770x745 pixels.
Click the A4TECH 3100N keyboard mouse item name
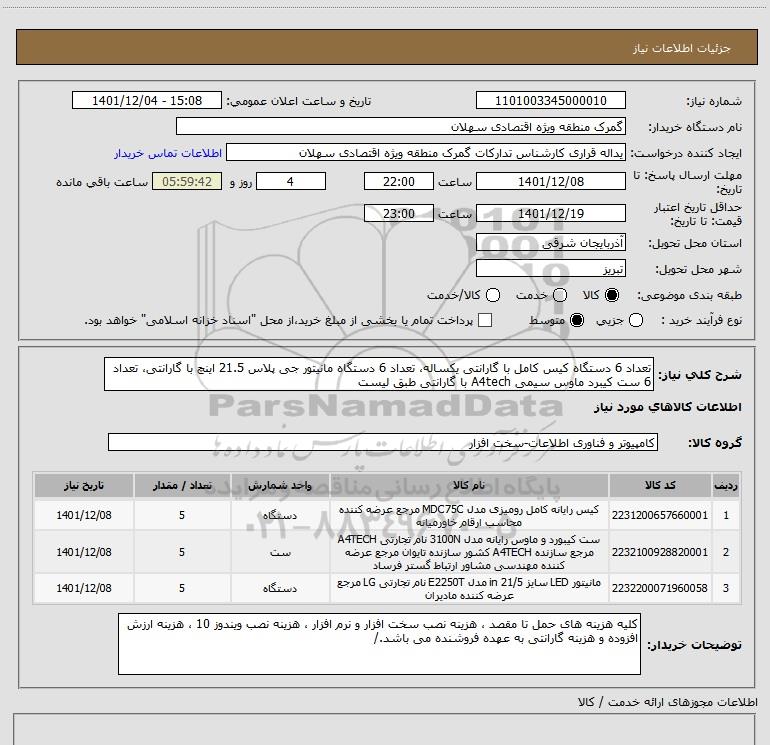[469, 552]
